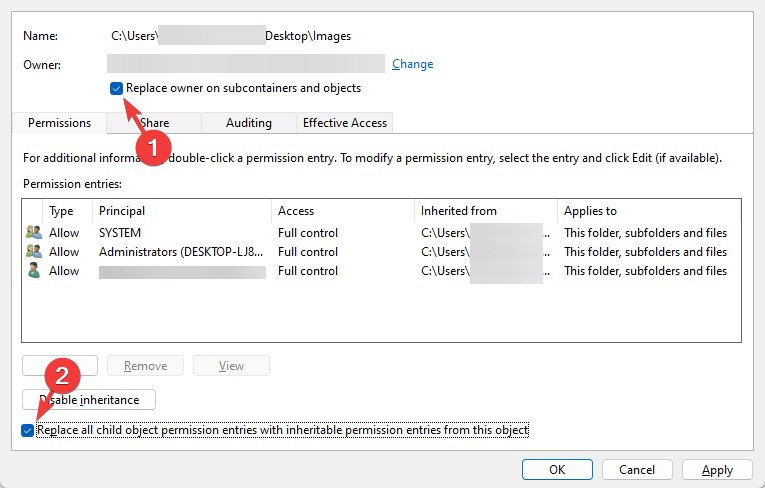765x488 pixels.
Task: Click the Apply button
Action: point(717,469)
